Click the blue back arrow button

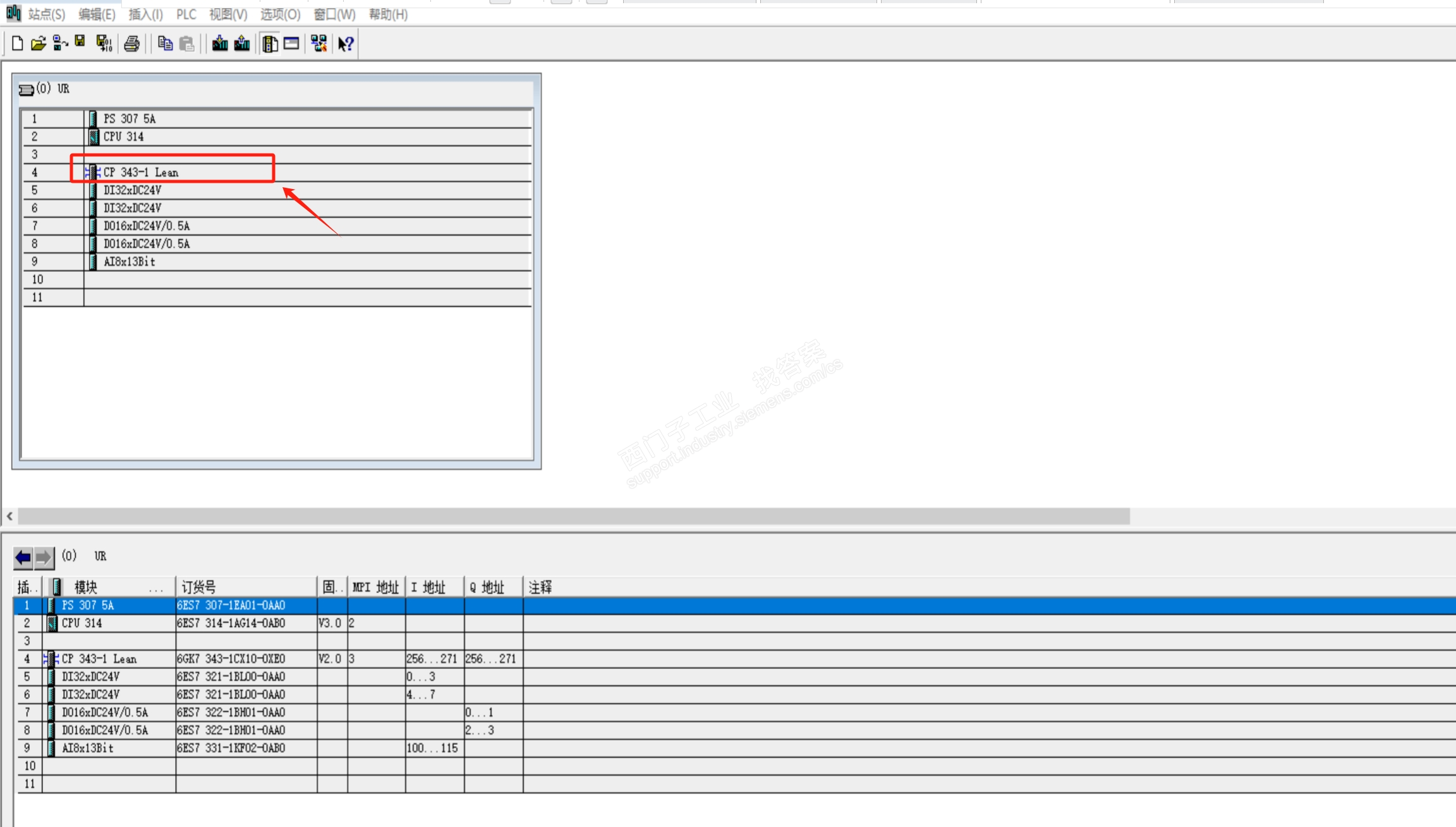(x=23, y=557)
